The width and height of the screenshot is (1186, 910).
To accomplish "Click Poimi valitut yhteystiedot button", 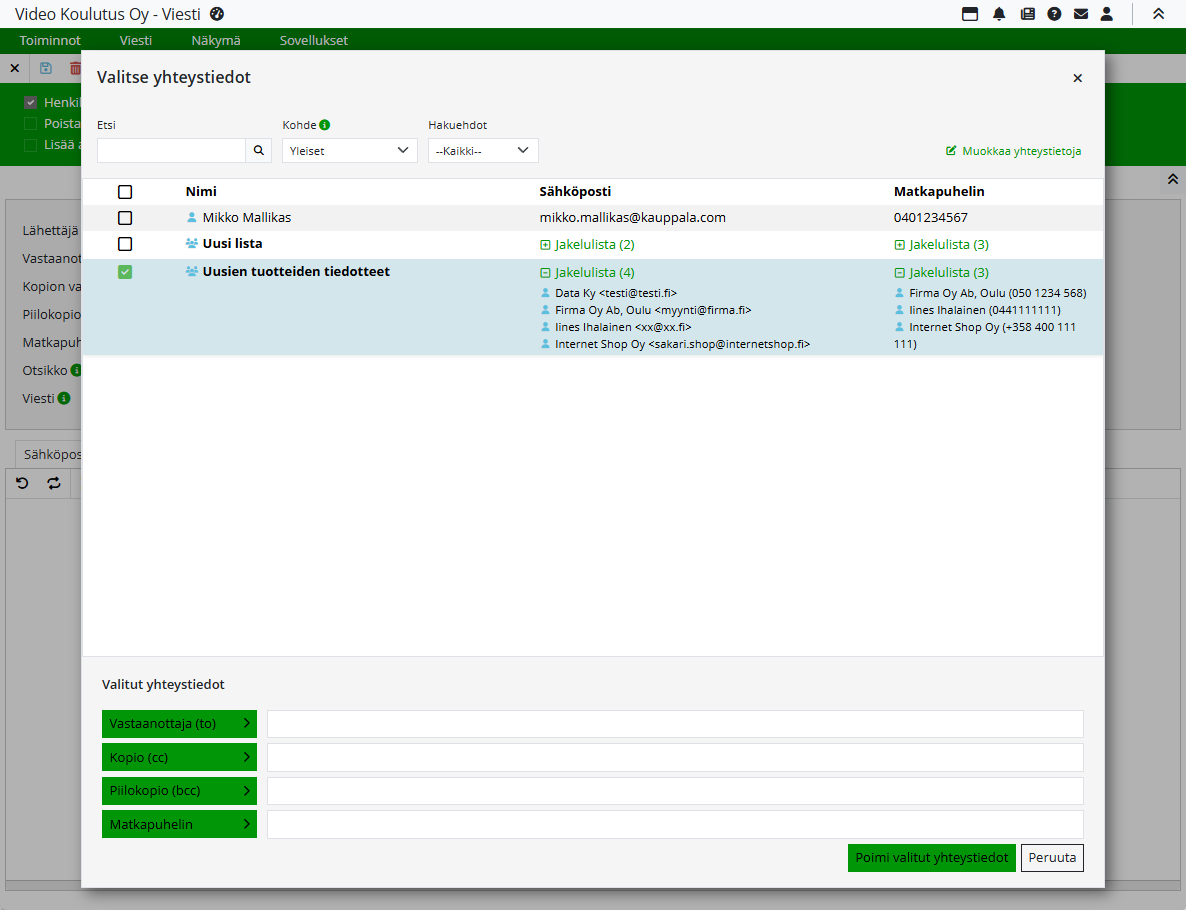I will 931,858.
